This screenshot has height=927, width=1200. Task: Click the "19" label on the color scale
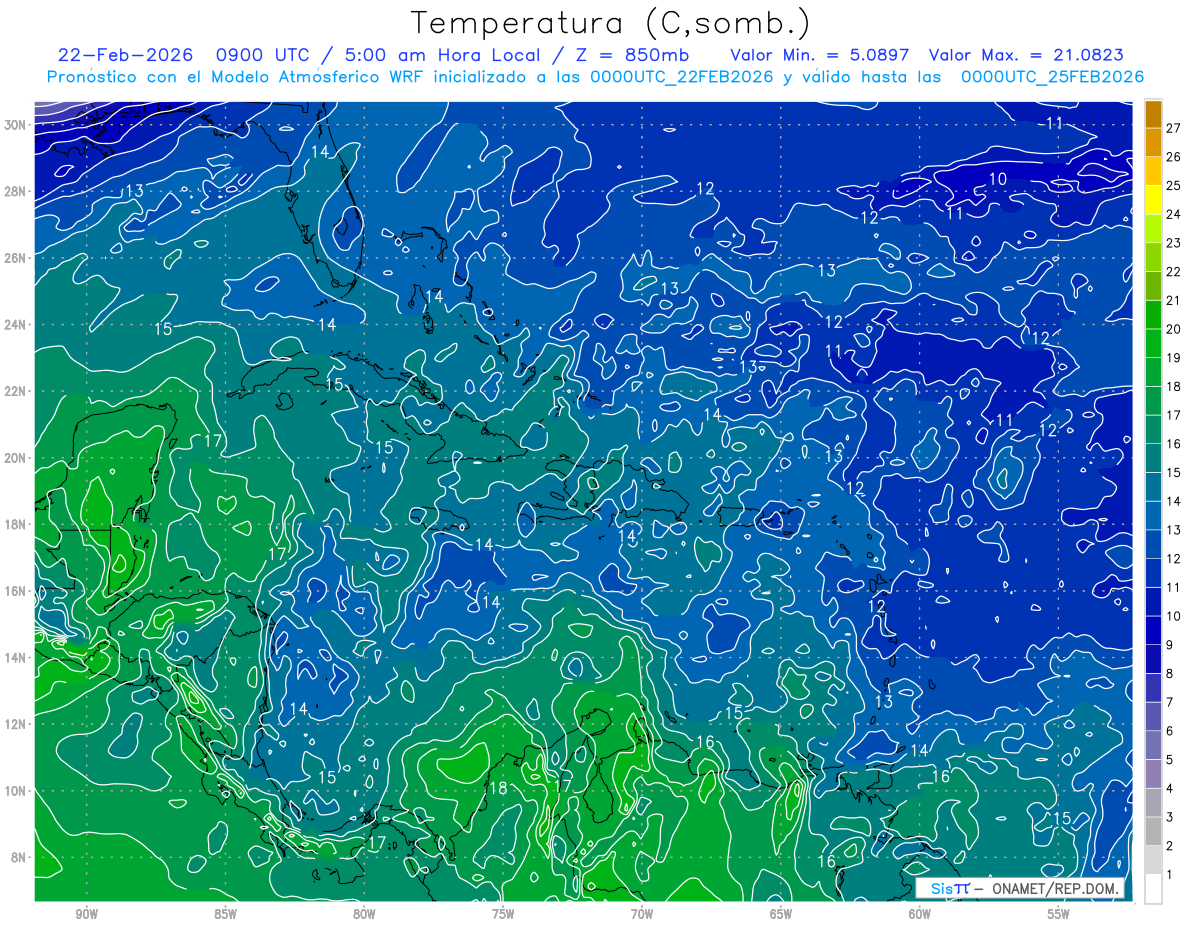(x=1174, y=358)
